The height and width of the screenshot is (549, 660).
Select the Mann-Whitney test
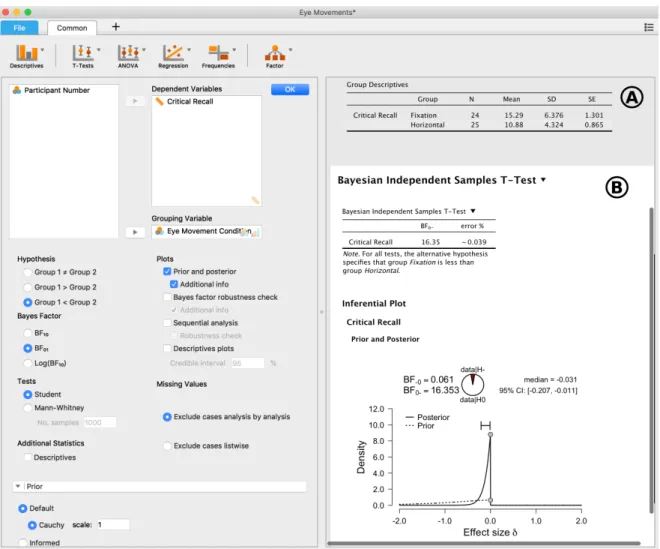[x=28, y=408]
